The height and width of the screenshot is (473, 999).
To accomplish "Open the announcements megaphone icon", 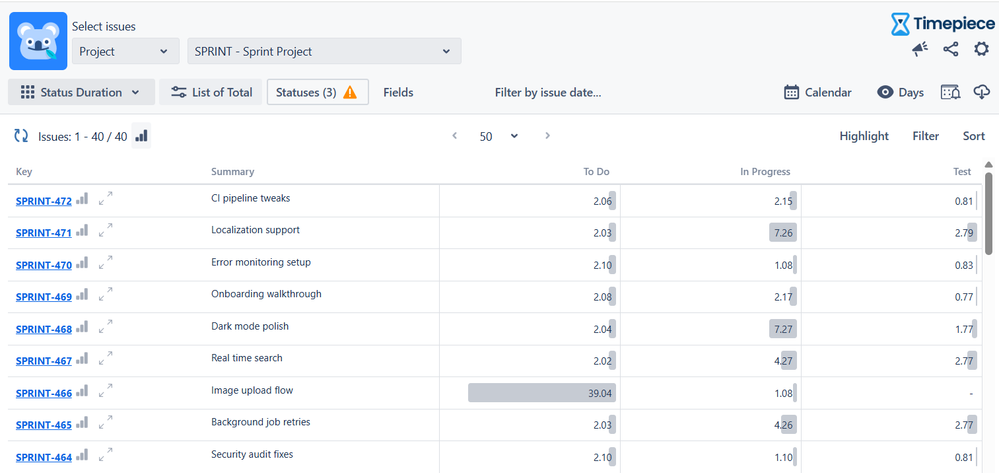I will (920, 49).
